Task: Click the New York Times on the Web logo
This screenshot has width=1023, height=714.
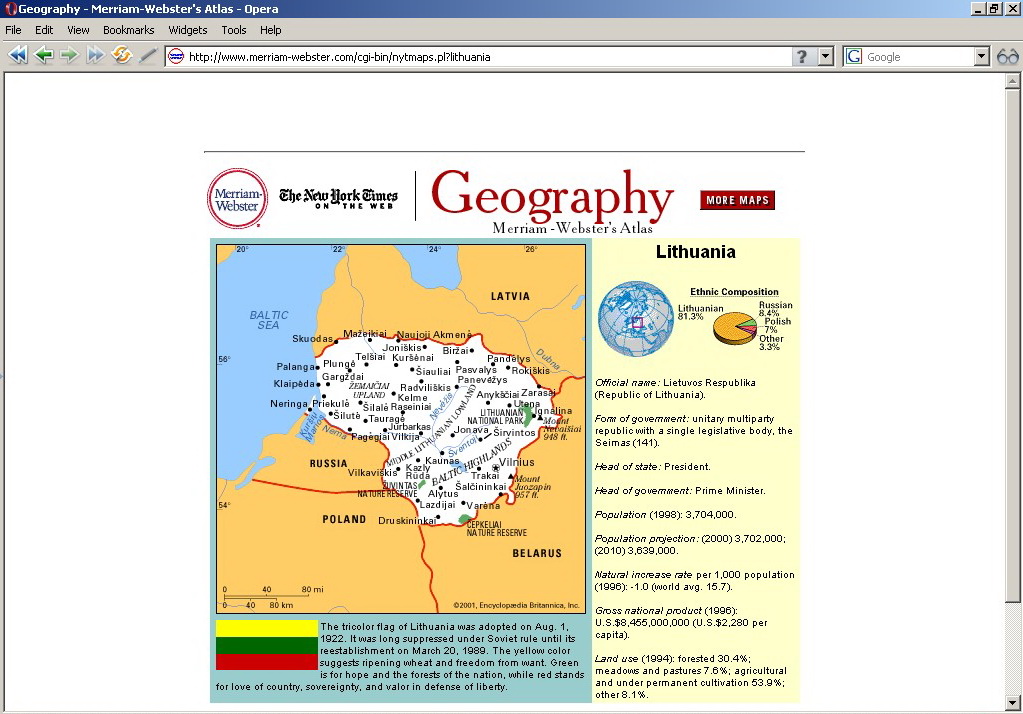Action: 338,197
